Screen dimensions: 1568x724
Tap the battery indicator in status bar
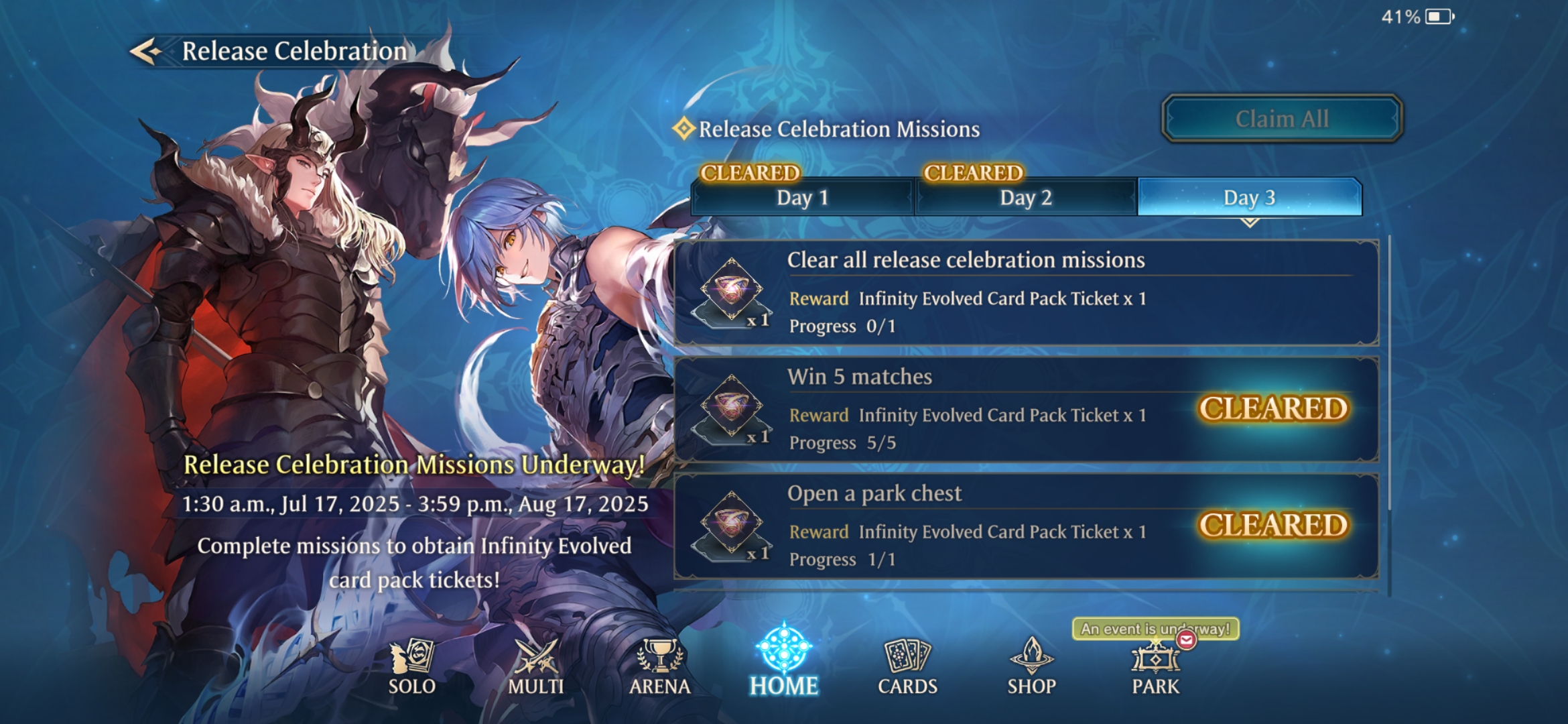pyautogui.click(x=1439, y=16)
